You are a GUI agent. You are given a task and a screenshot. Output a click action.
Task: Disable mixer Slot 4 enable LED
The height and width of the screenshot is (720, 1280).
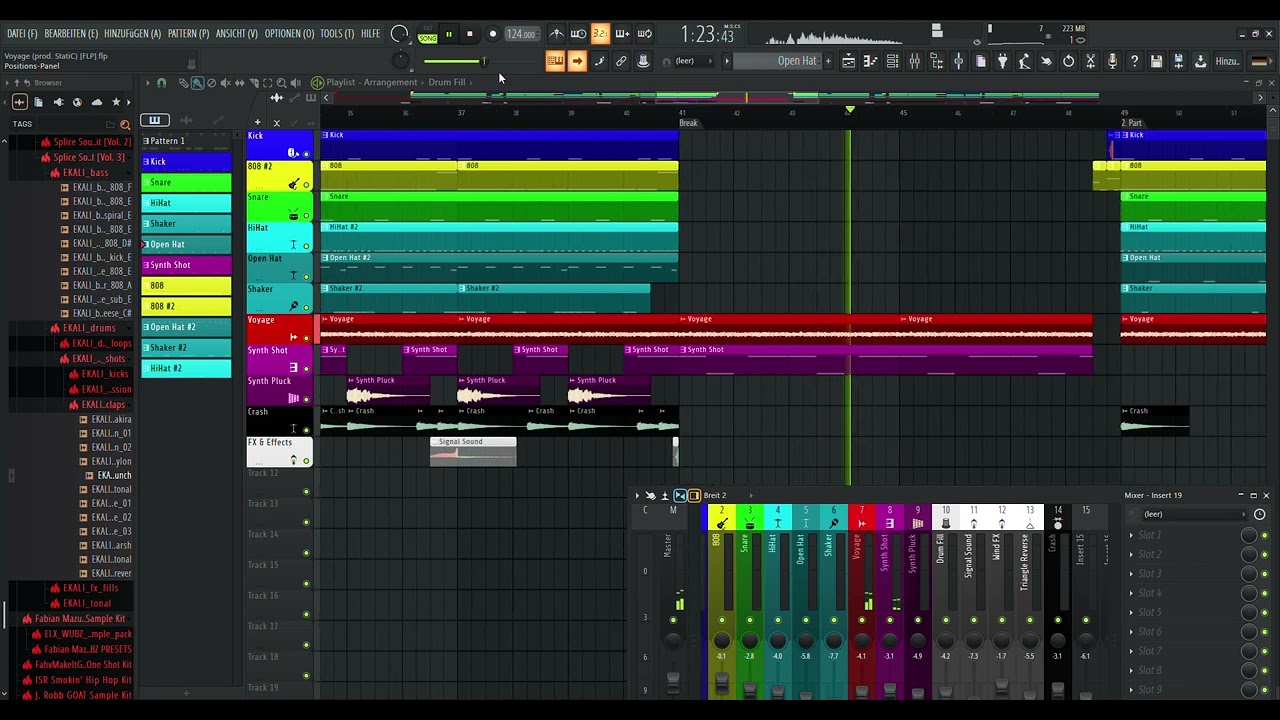click(1264, 593)
